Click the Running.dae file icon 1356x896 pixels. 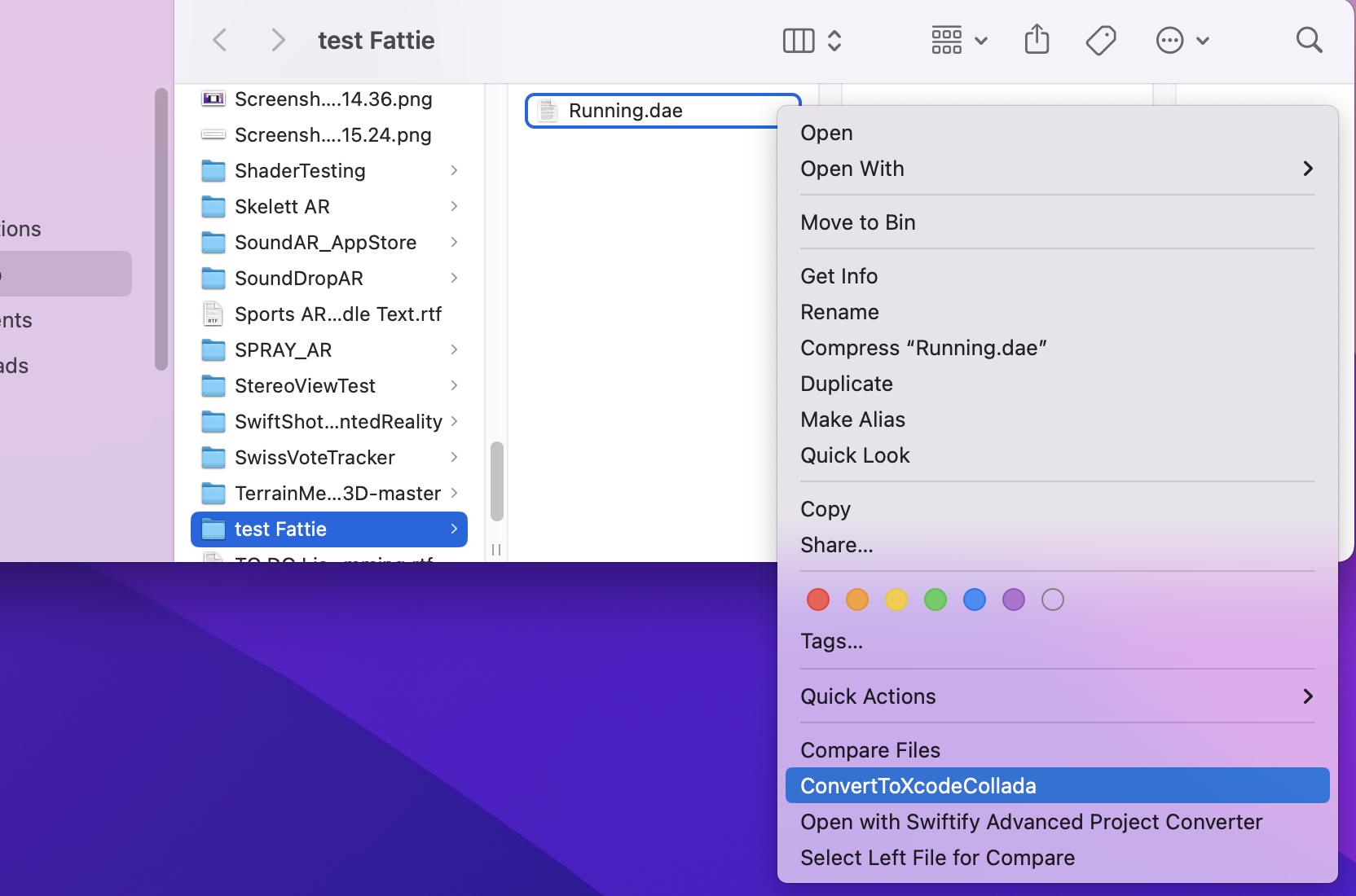548,111
